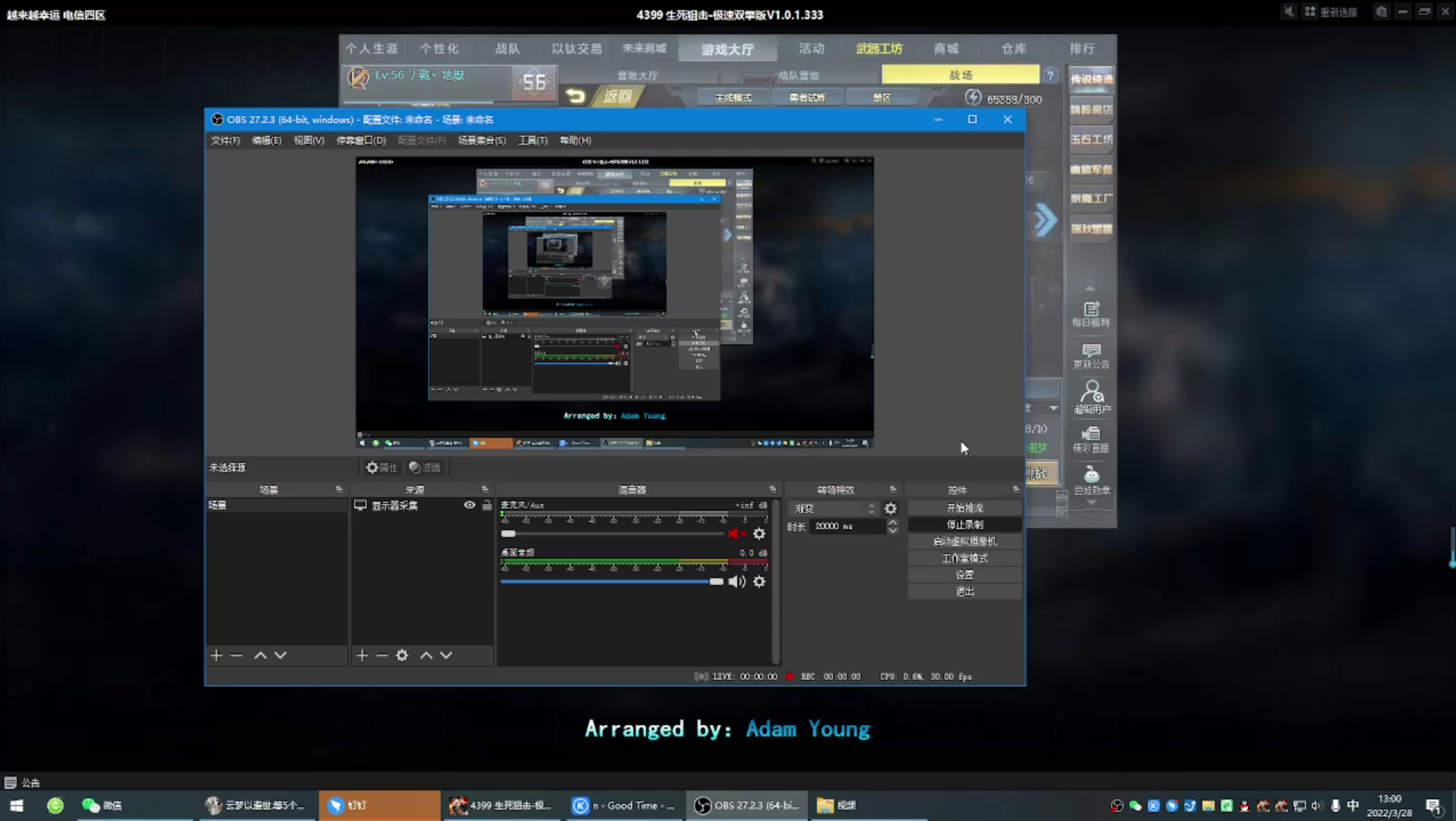Click the 开始推流 button
This screenshot has width=1456, height=821.
(965, 508)
